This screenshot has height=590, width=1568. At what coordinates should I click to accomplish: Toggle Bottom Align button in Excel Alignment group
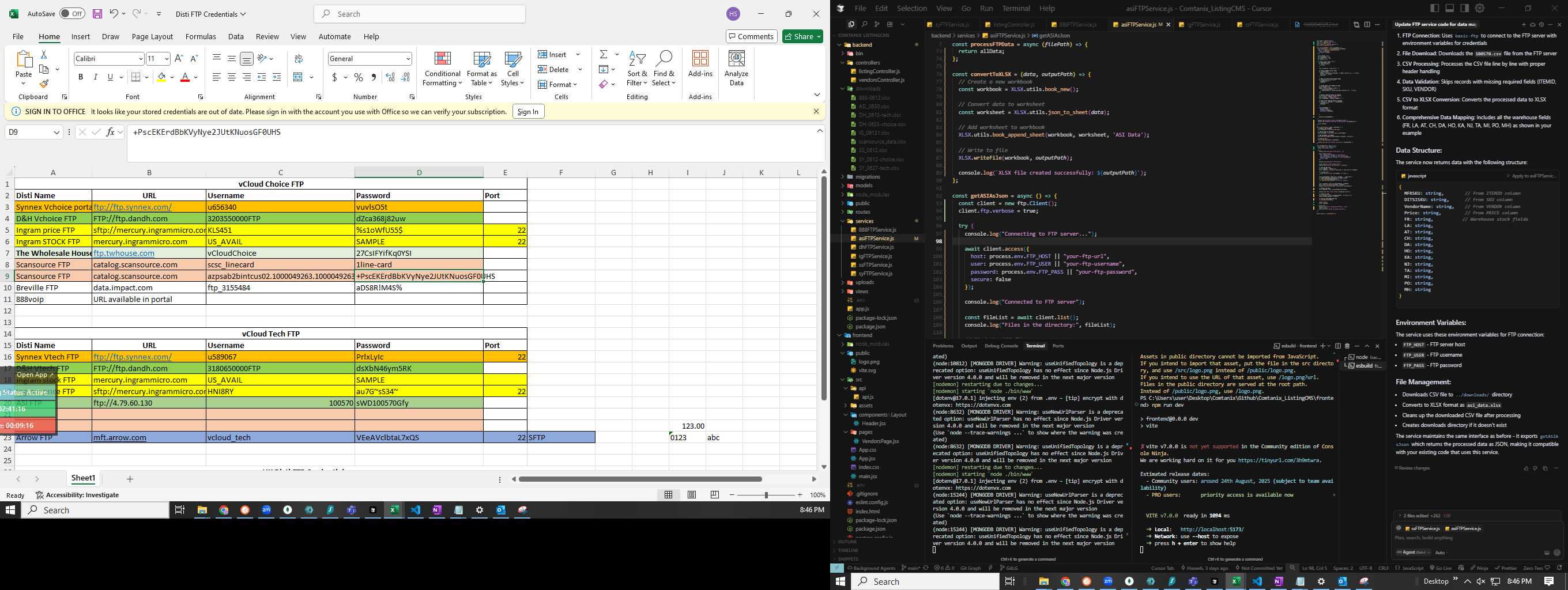pyautogui.click(x=247, y=58)
